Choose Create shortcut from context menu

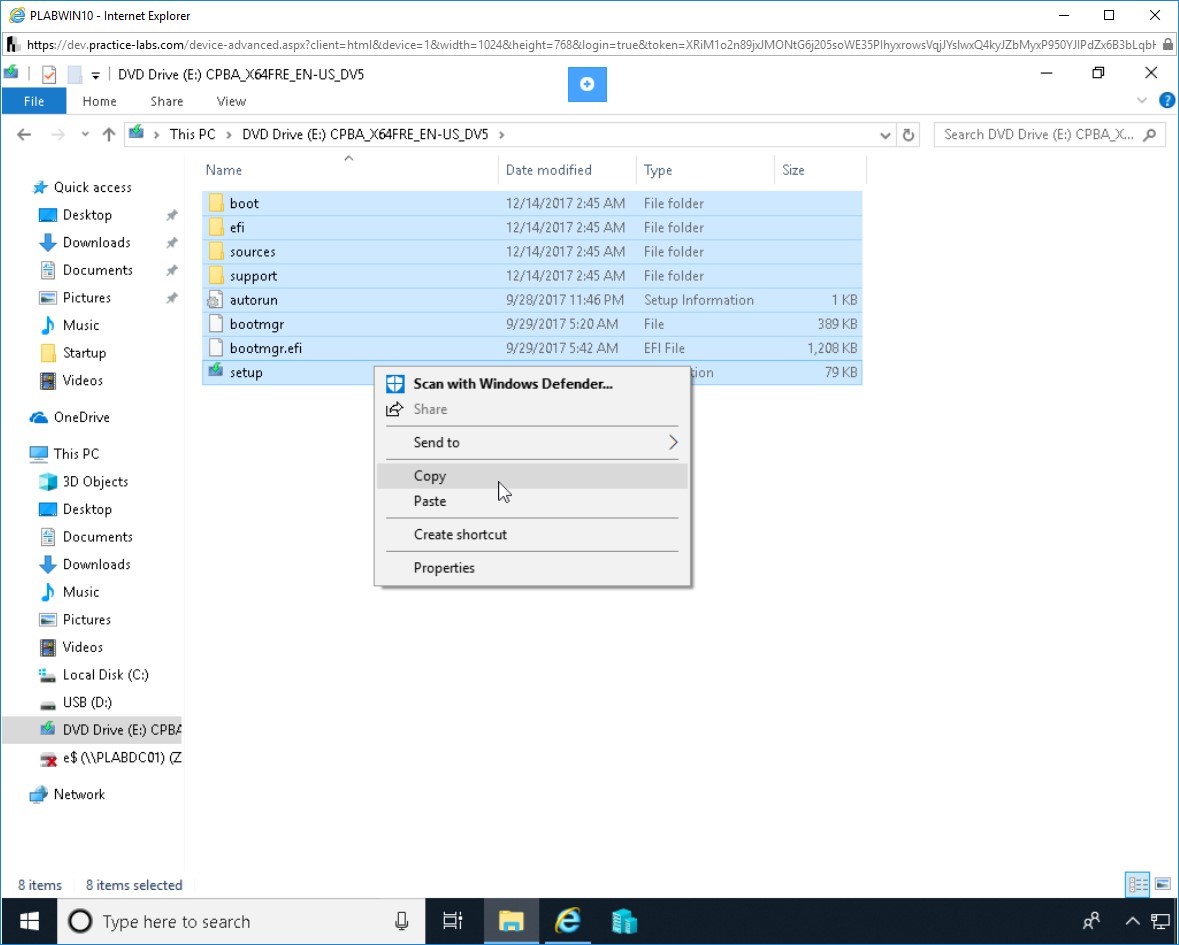click(532, 535)
